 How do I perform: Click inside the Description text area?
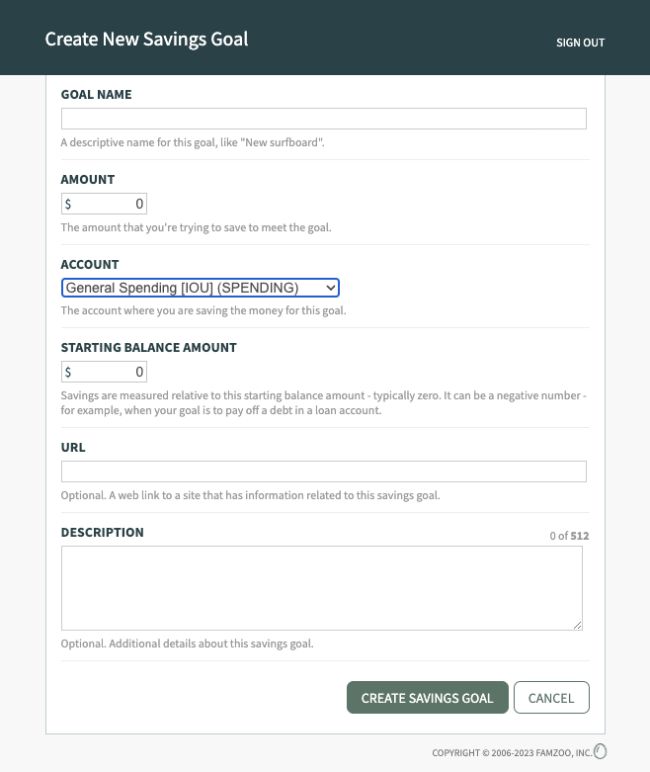click(x=322, y=588)
